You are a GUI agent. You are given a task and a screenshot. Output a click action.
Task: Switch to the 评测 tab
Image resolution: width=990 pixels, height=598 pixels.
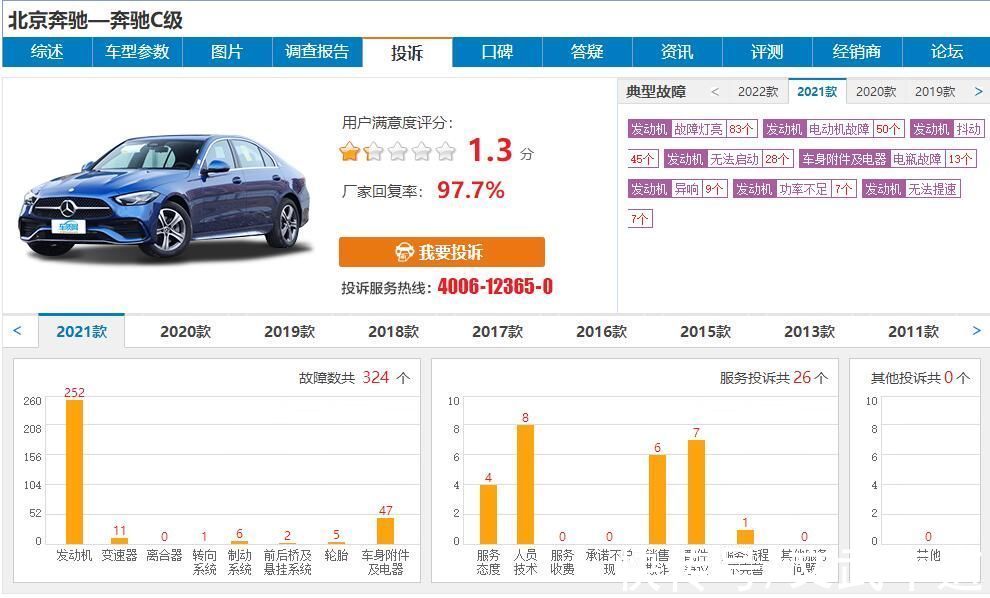click(x=767, y=52)
